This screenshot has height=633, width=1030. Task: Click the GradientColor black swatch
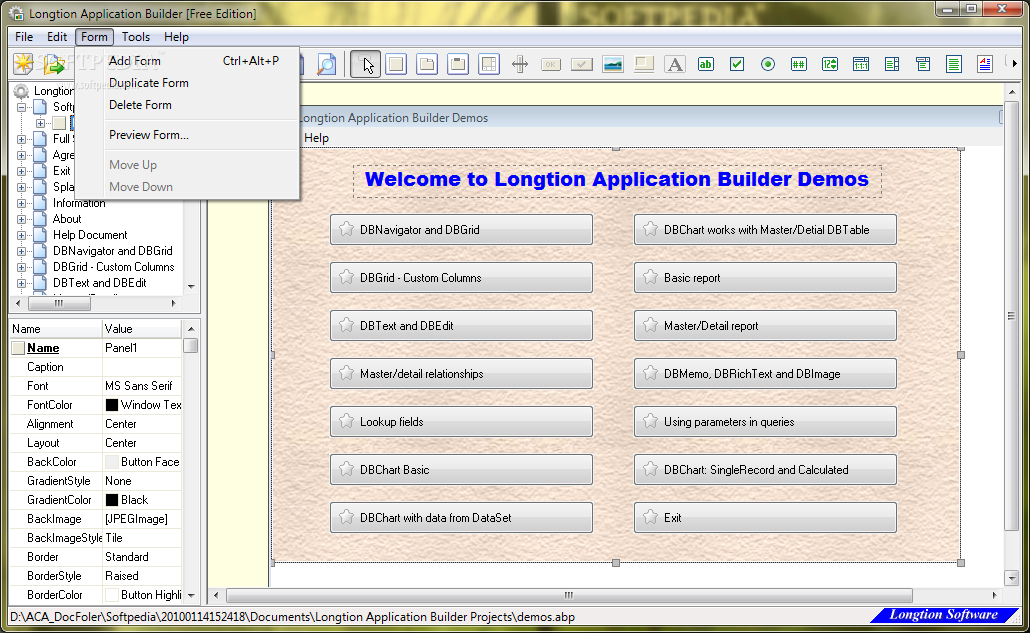click(112, 500)
